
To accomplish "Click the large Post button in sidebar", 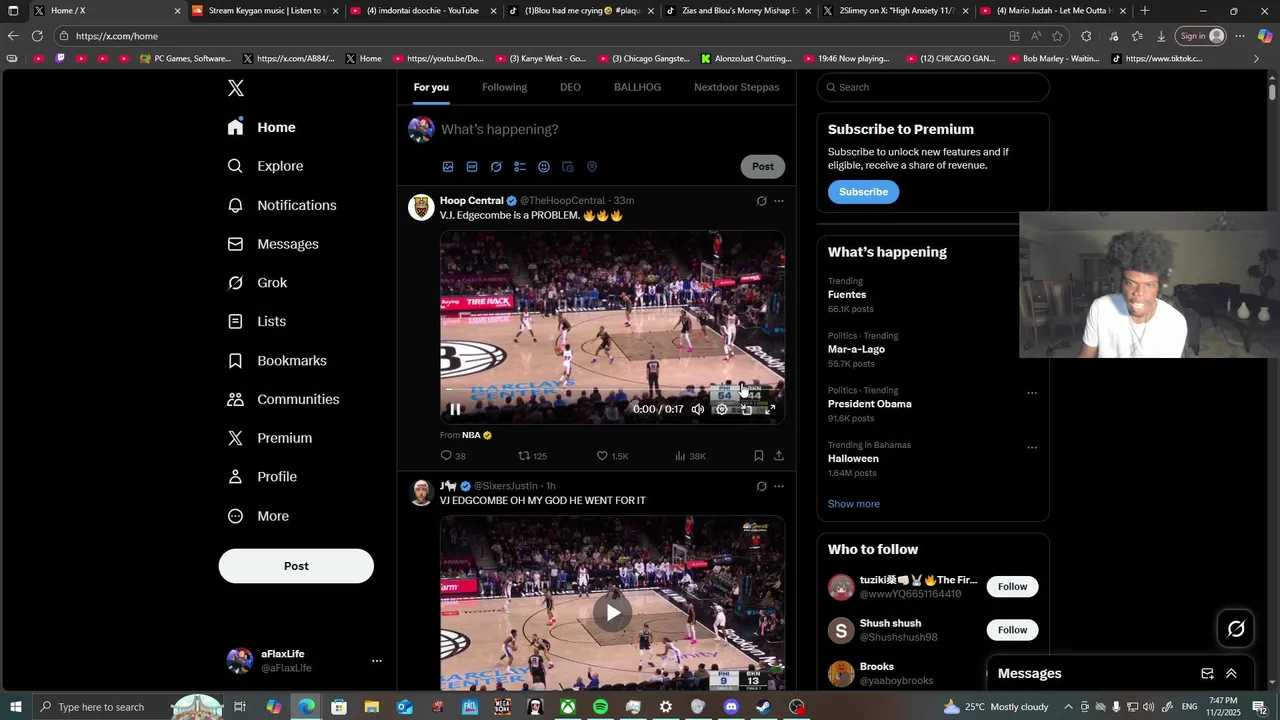I will point(296,566).
